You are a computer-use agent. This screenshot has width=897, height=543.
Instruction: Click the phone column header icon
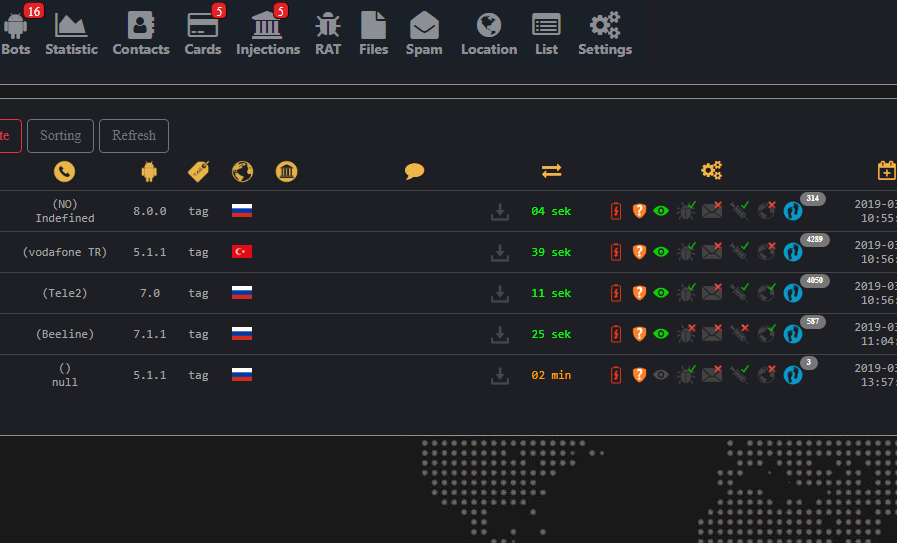click(x=64, y=171)
